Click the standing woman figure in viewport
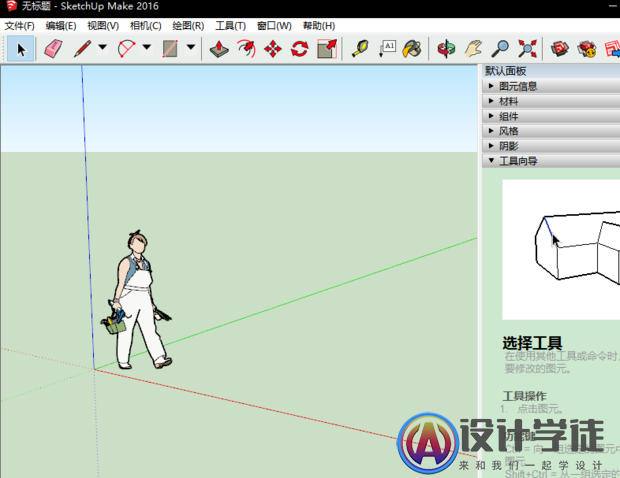 136,300
